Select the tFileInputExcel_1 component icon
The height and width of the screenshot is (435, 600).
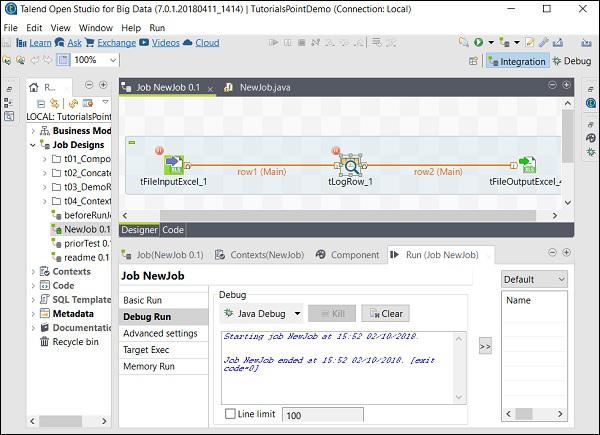pyautogui.click(x=173, y=165)
